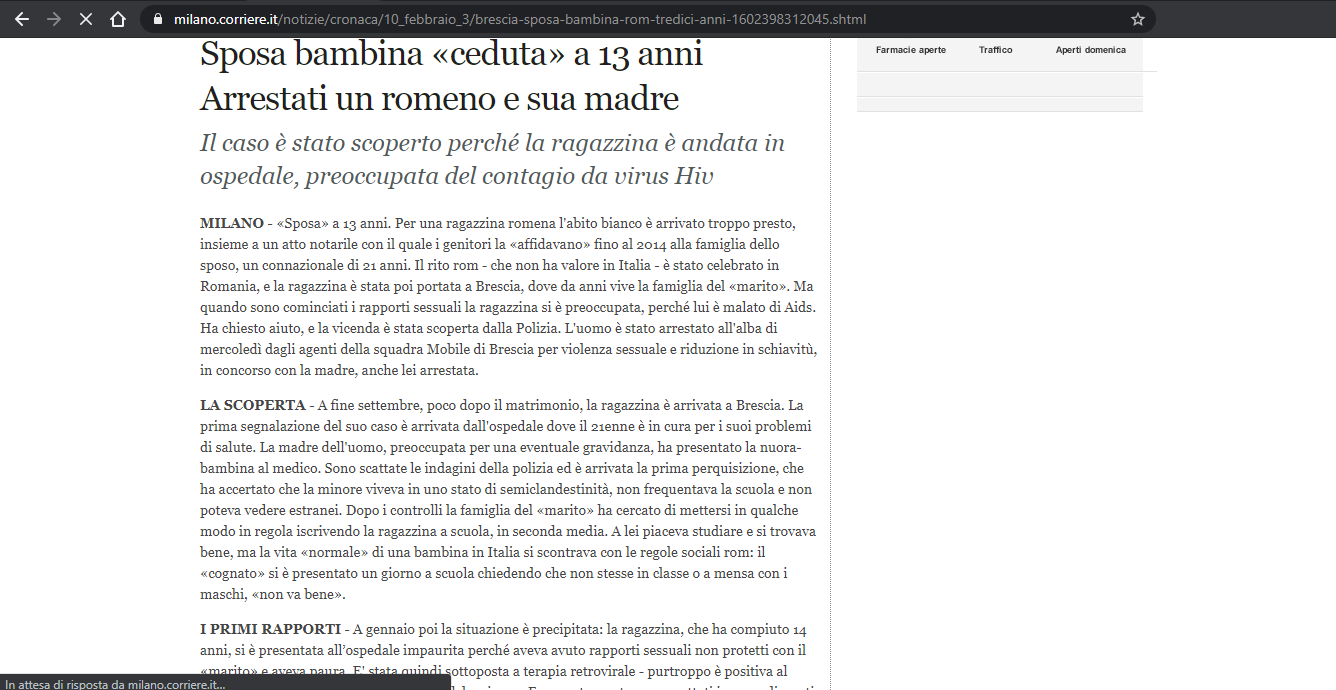Bookmark this page with the star icon
Screen dimensions: 1336x690
tap(1137, 19)
